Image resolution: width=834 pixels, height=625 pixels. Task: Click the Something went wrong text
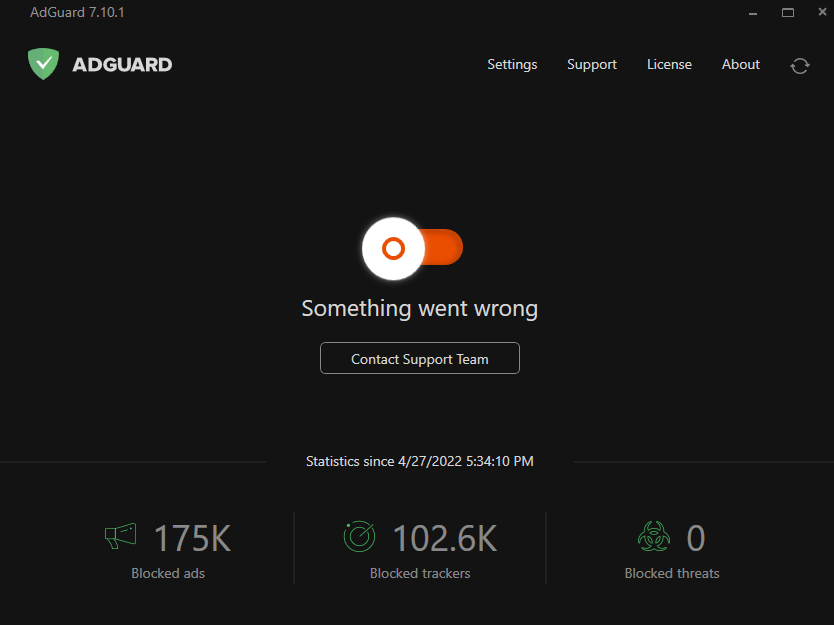(x=419, y=308)
